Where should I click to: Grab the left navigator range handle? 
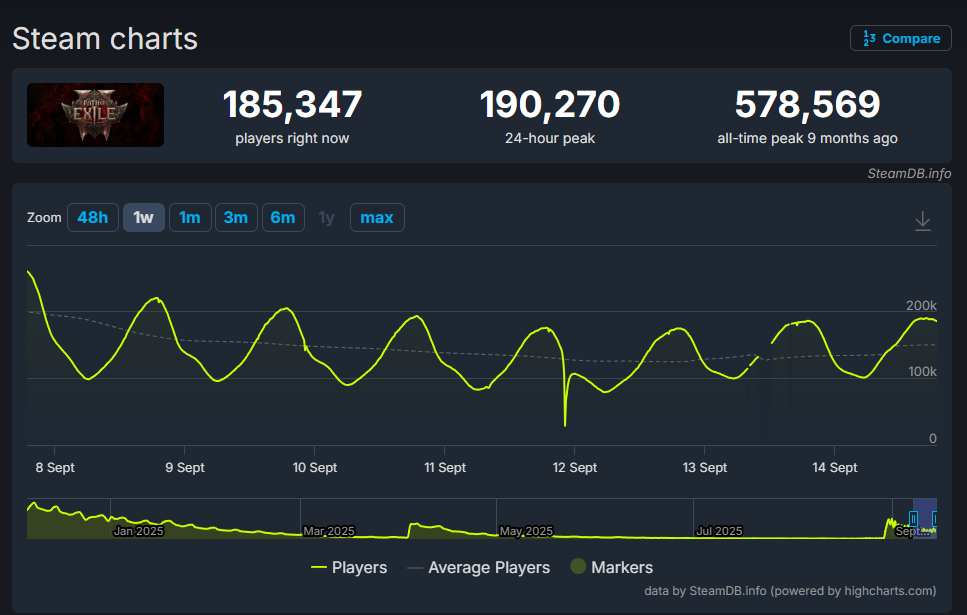tap(913, 519)
